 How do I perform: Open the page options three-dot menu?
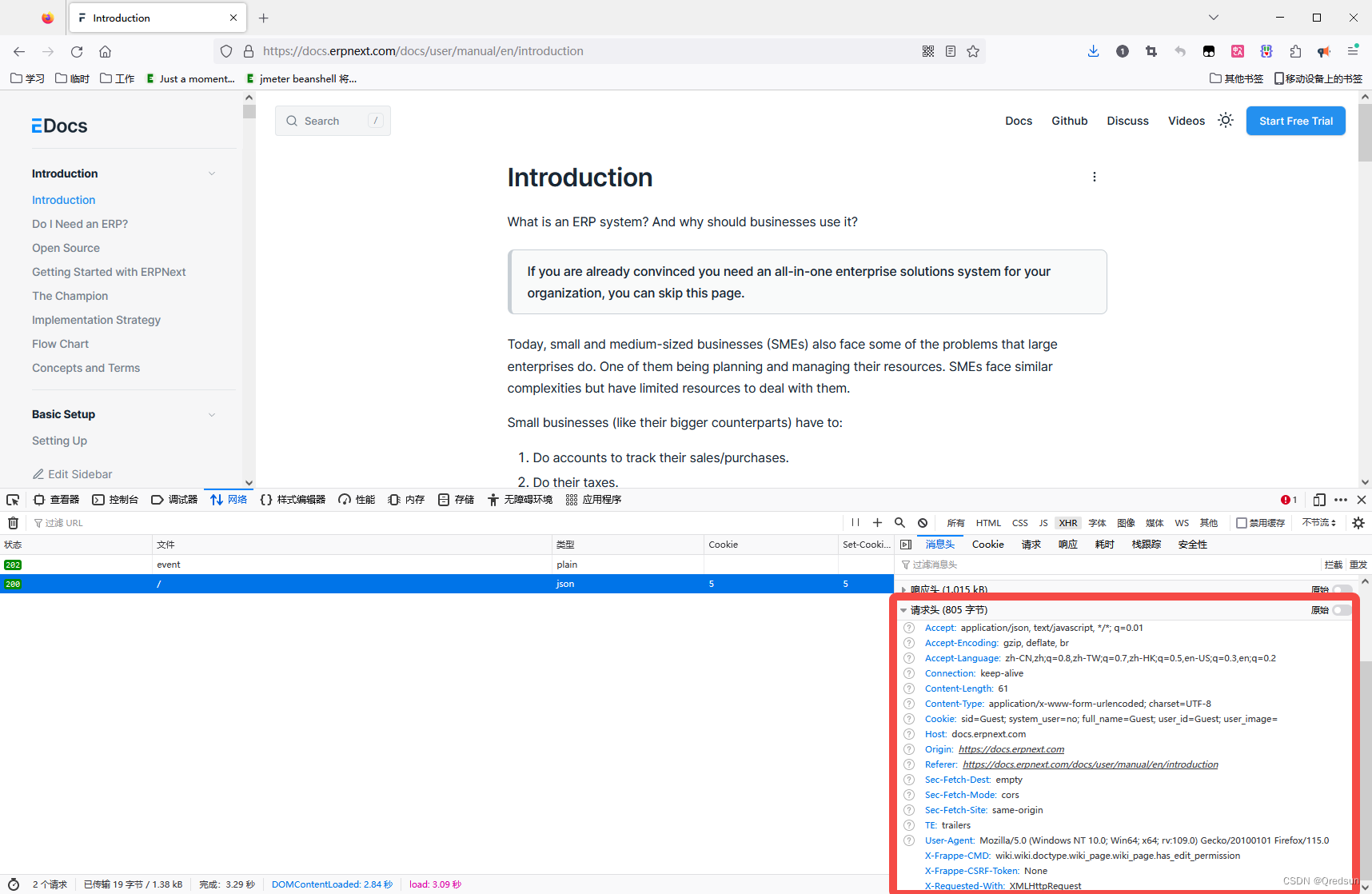[x=1095, y=177]
